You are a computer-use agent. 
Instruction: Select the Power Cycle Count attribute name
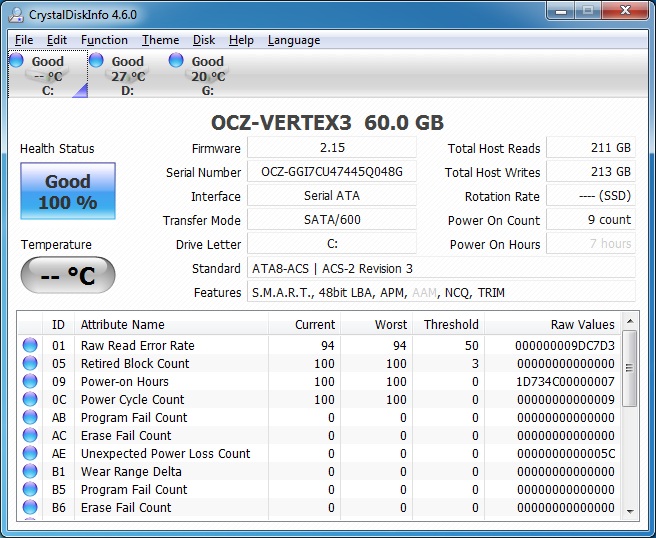pos(132,400)
